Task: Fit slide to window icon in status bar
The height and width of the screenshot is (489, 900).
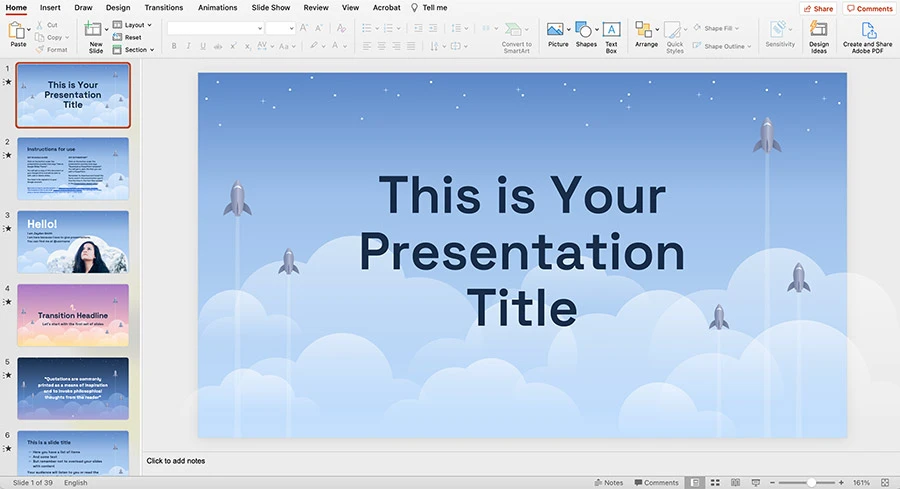Action: click(886, 482)
